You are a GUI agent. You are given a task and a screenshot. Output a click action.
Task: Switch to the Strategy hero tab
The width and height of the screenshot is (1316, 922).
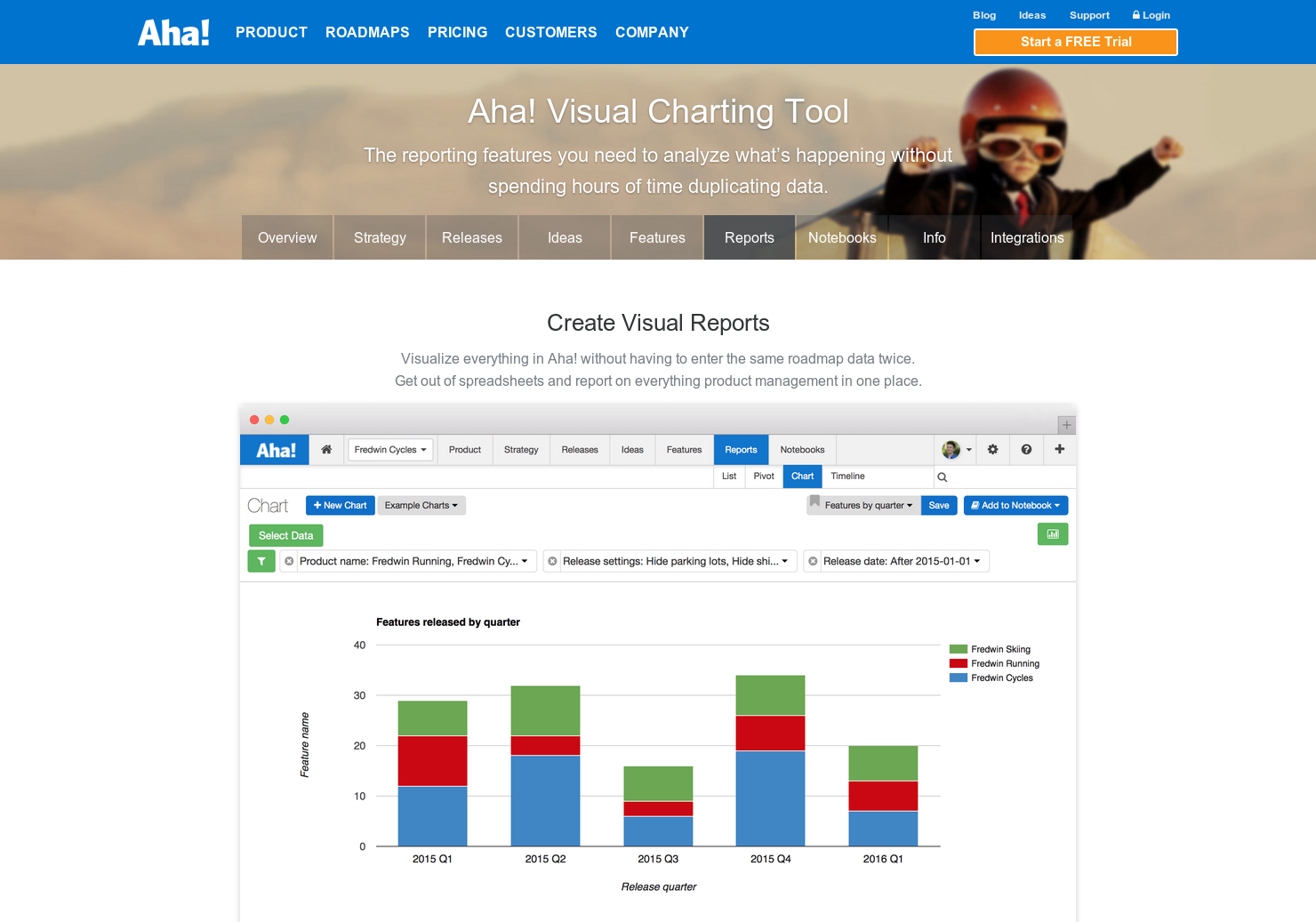[380, 237]
